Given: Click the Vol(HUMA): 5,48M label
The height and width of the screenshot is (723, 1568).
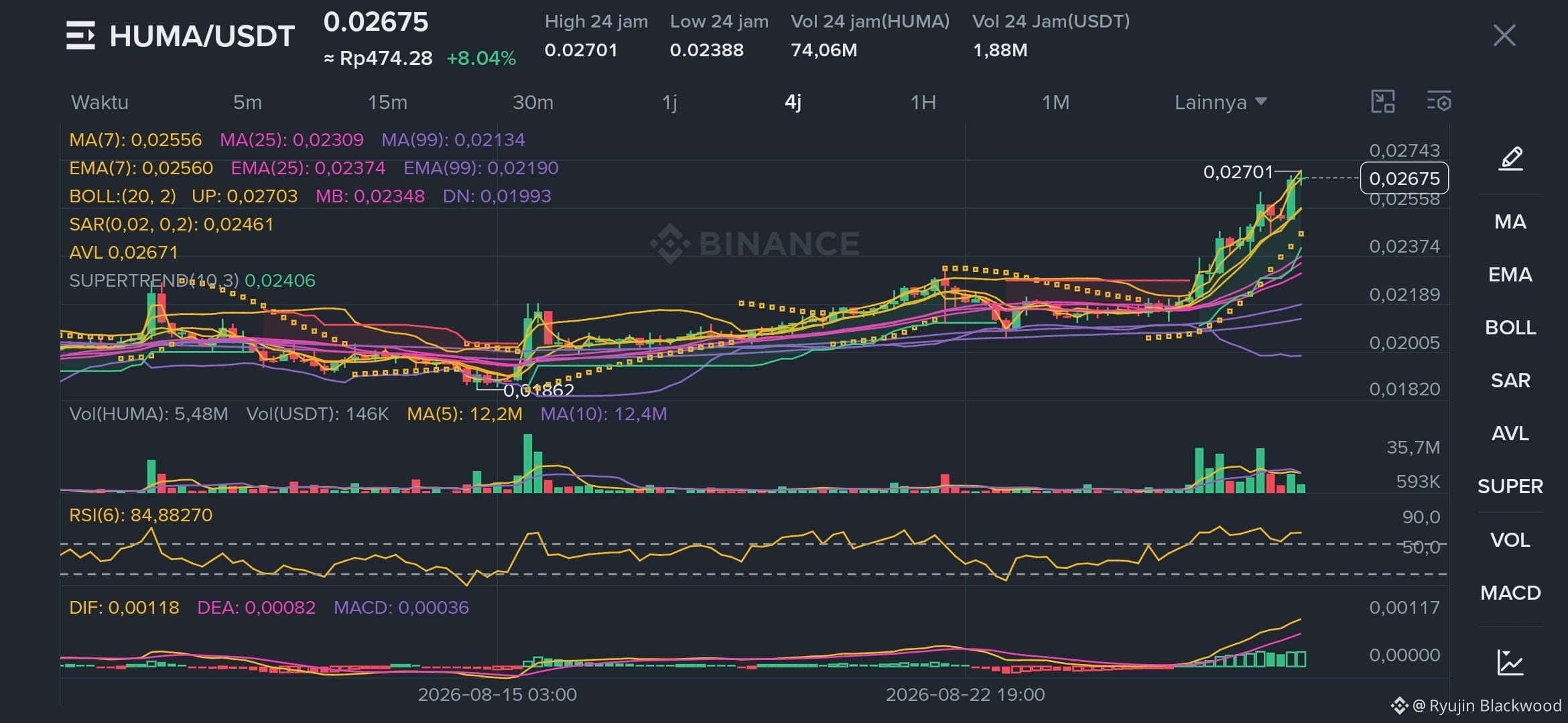Looking at the screenshot, I should (149, 414).
